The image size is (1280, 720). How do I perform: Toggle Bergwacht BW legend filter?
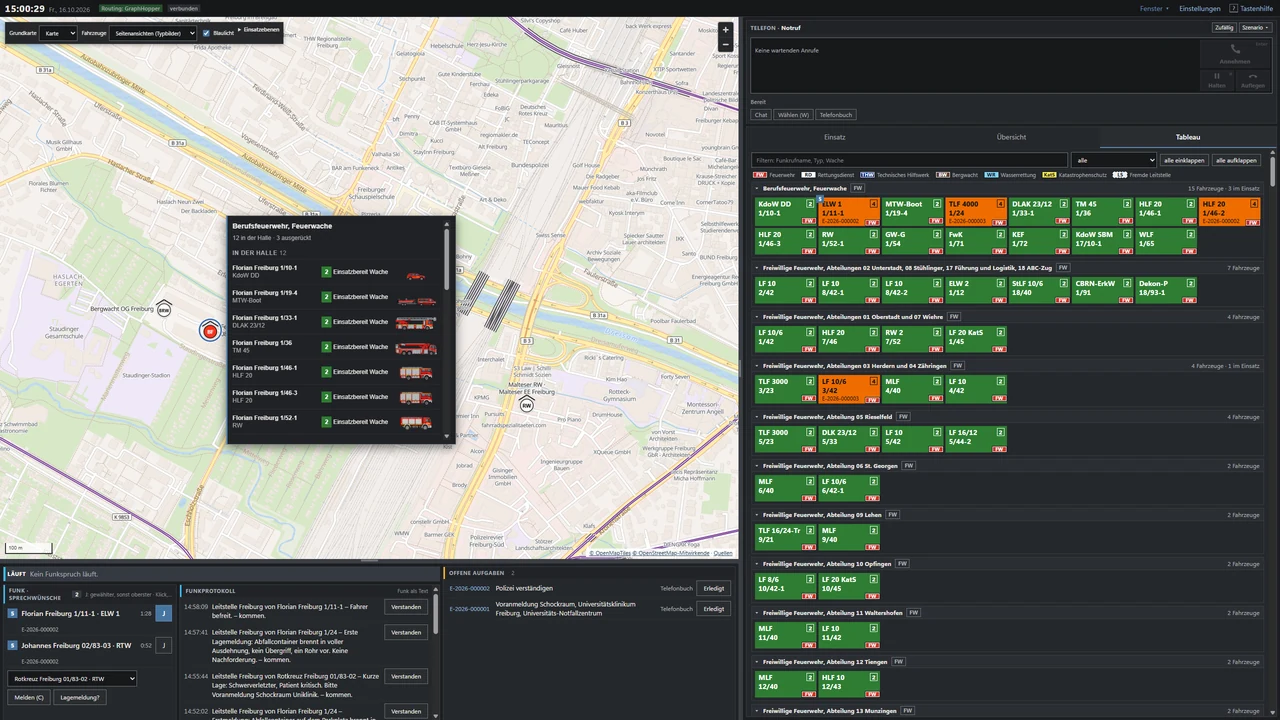pyautogui.click(x=942, y=175)
